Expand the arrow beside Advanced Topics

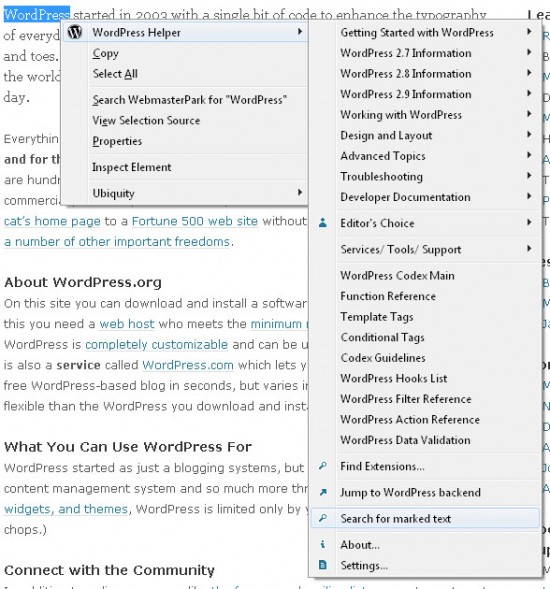[529, 155]
